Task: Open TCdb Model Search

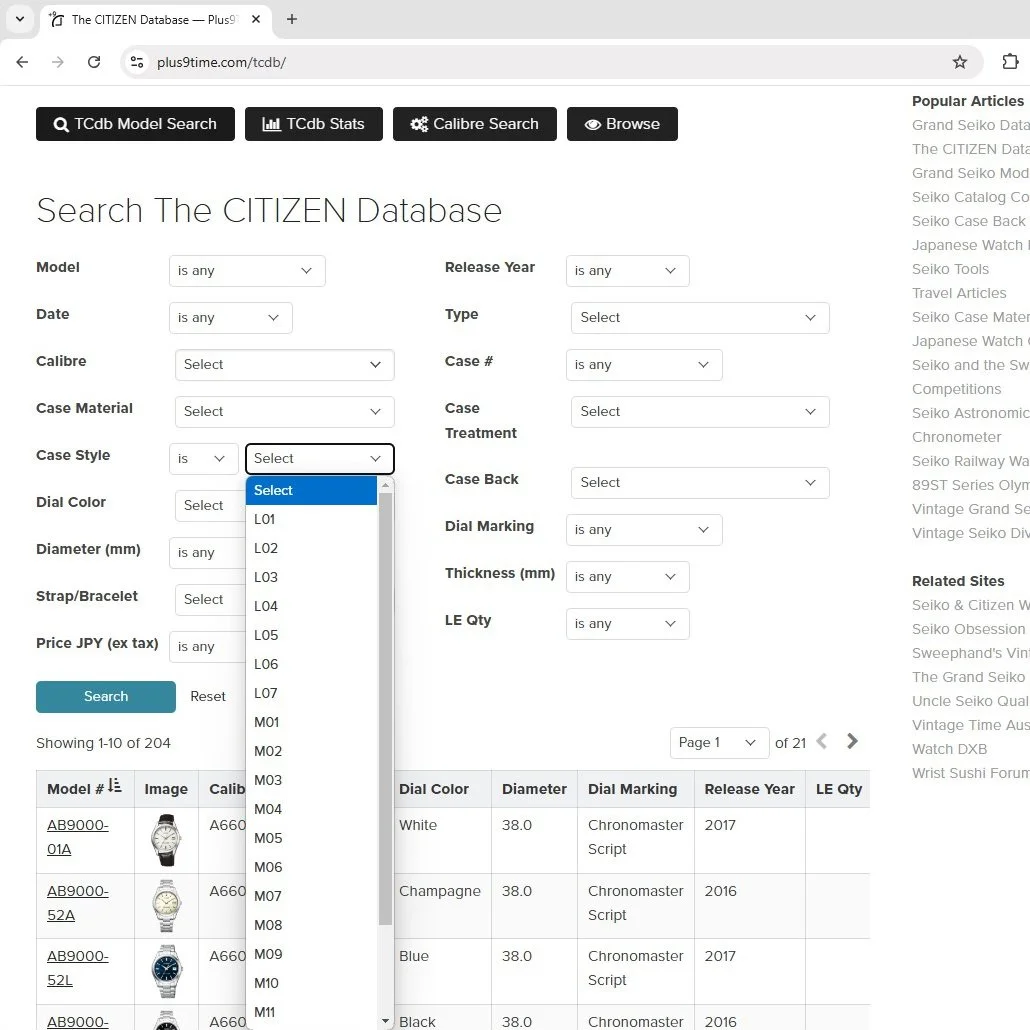Action: pos(135,124)
